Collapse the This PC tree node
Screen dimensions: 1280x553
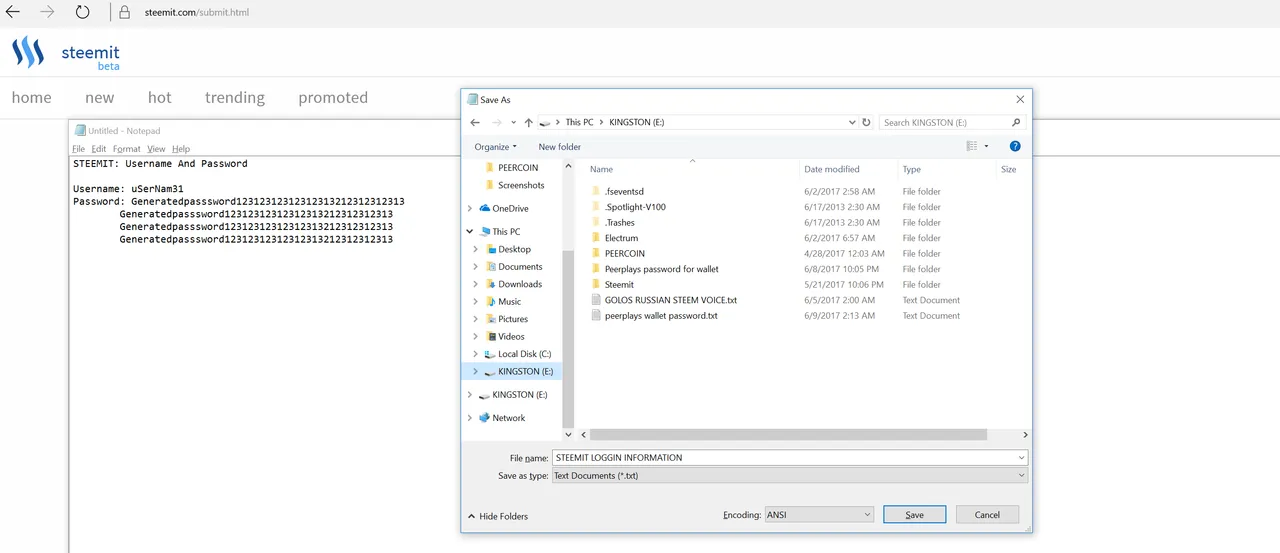click(x=470, y=231)
